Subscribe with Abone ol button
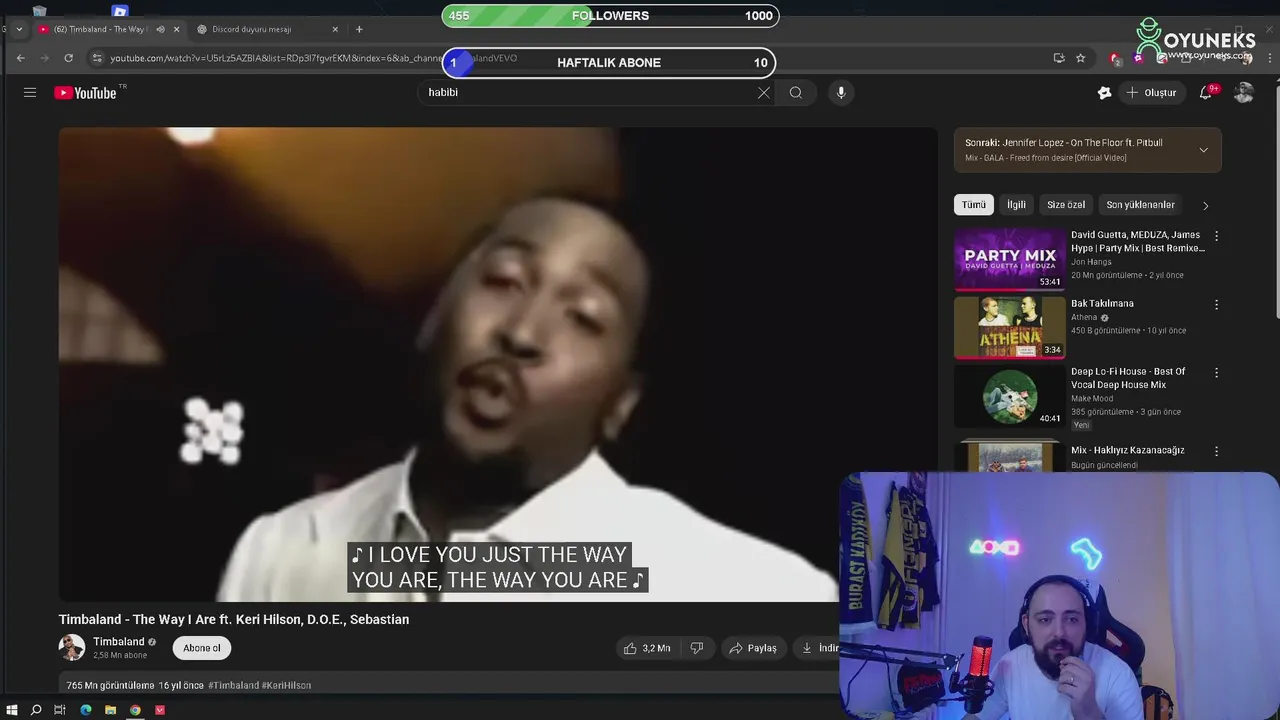 click(x=201, y=648)
